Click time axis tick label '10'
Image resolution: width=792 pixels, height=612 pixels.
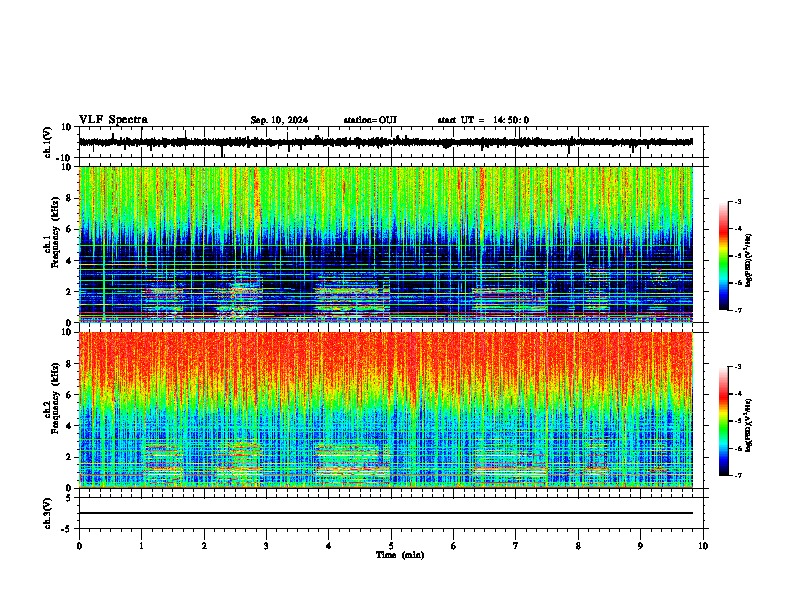click(x=703, y=546)
